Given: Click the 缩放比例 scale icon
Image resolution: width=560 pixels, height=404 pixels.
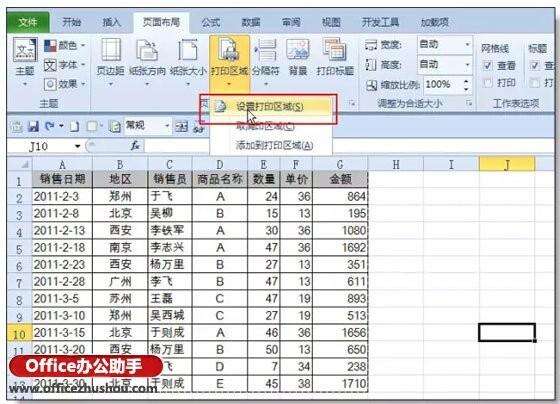Looking at the screenshot, I should (371, 85).
